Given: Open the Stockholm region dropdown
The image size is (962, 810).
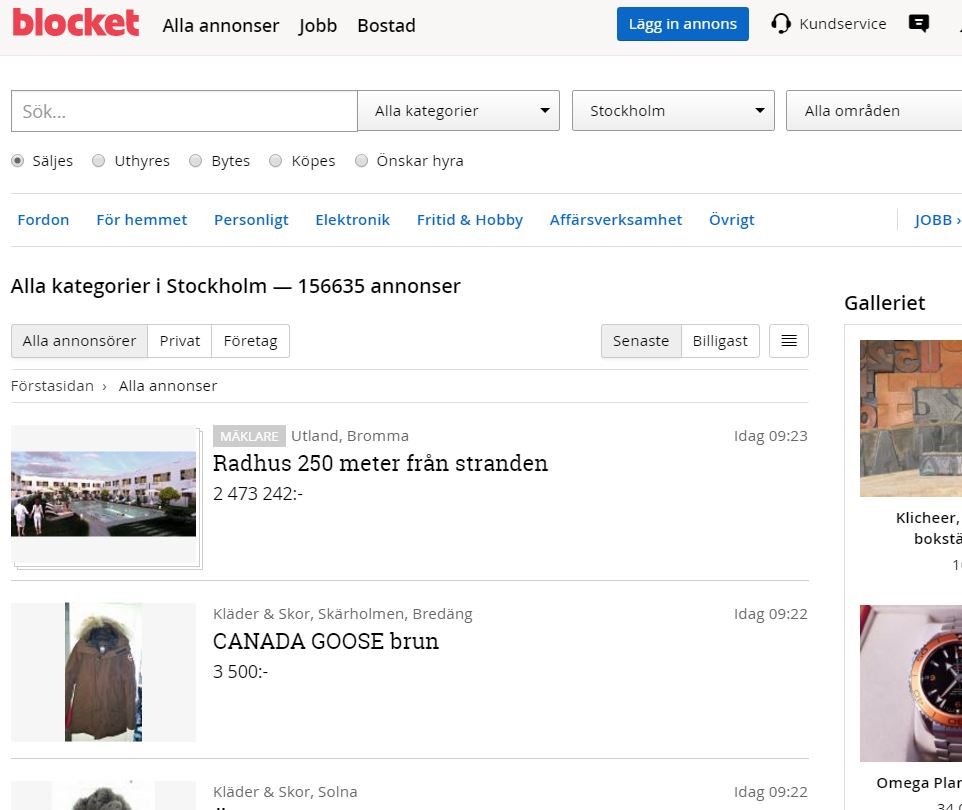Looking at the screenshot, I should [x=673, y=110].
